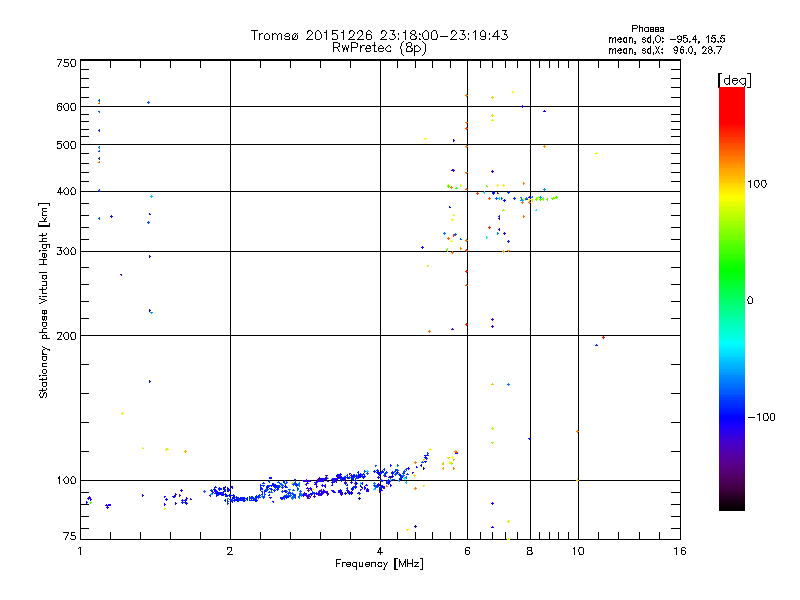This screenshot has width=800, height=600.
Task: Select the 'RwPretec (8p)' subtitle text
Action: [x=379, y=48]
